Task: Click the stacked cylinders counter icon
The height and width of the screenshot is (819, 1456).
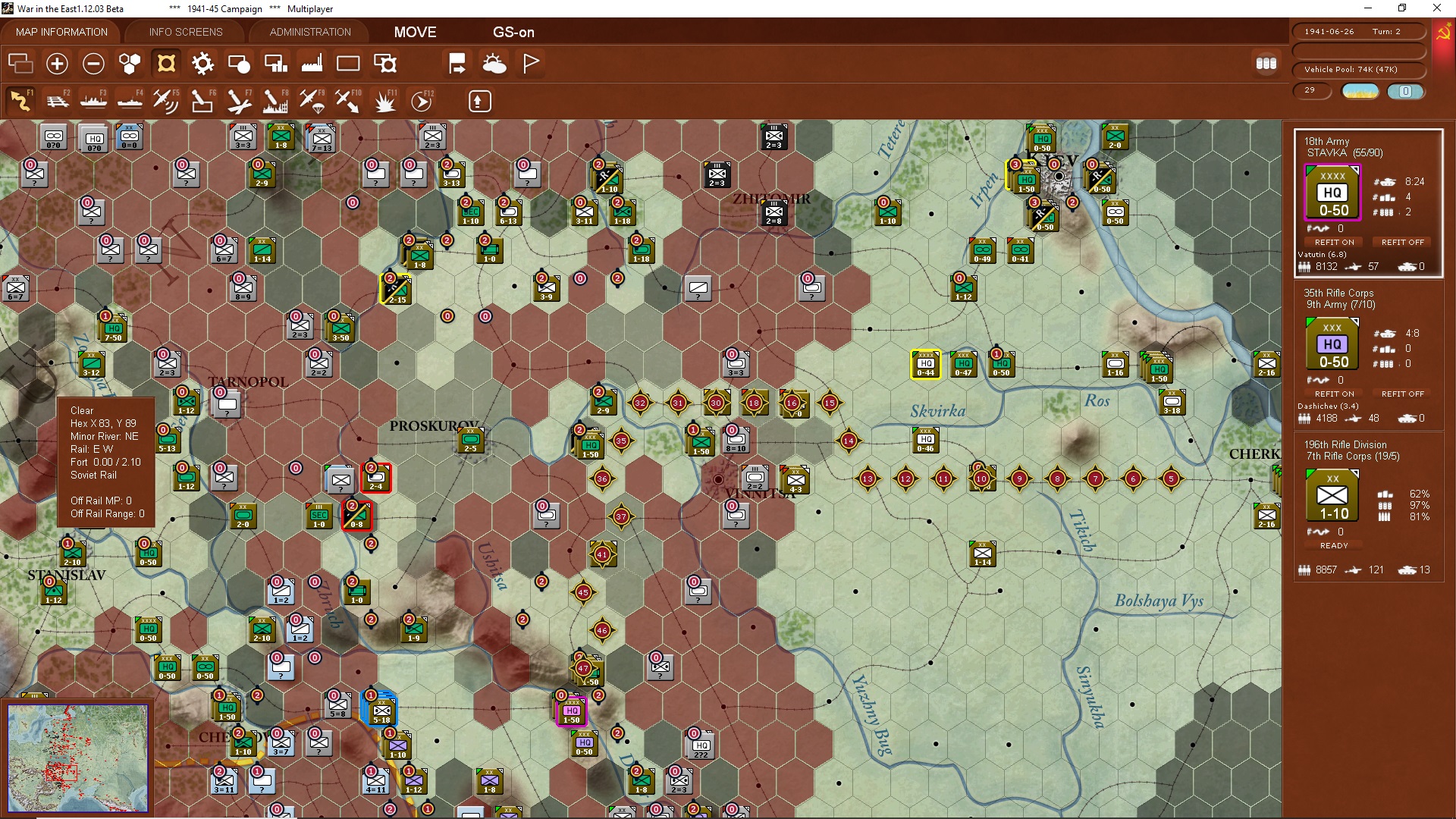Action: 1266,64
